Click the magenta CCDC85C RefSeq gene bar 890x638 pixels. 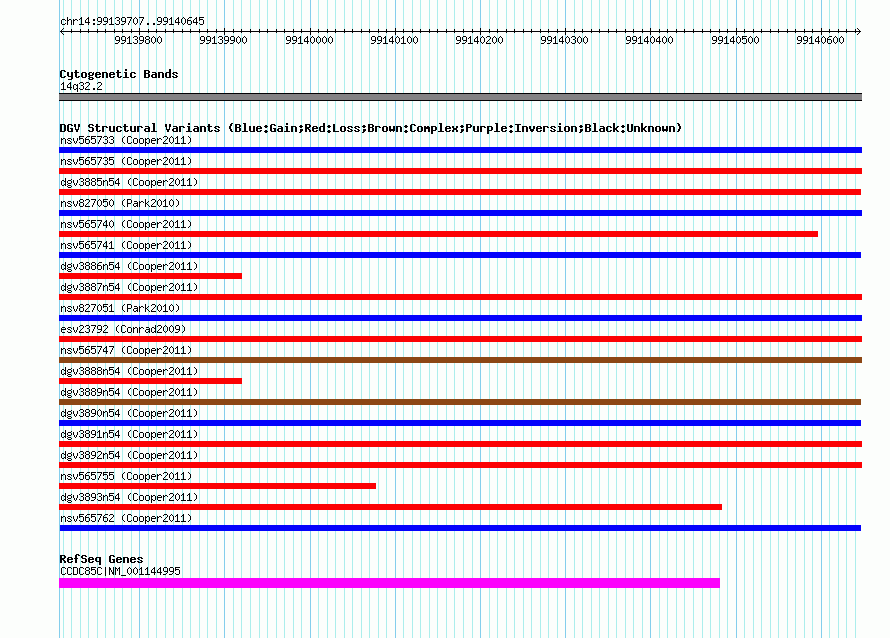[x=389, y=583]
